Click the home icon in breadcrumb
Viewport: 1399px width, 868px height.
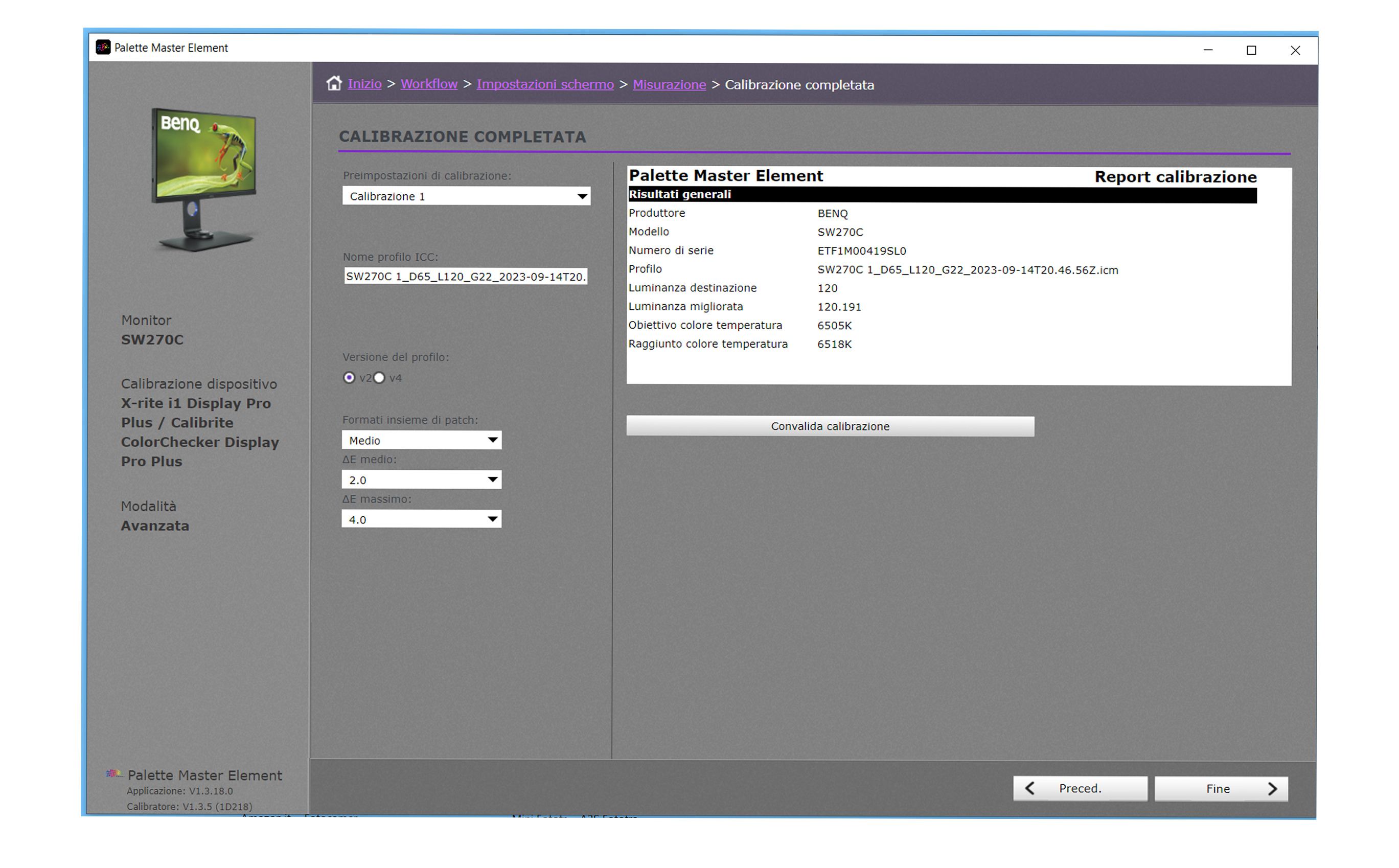pos(334,83)
